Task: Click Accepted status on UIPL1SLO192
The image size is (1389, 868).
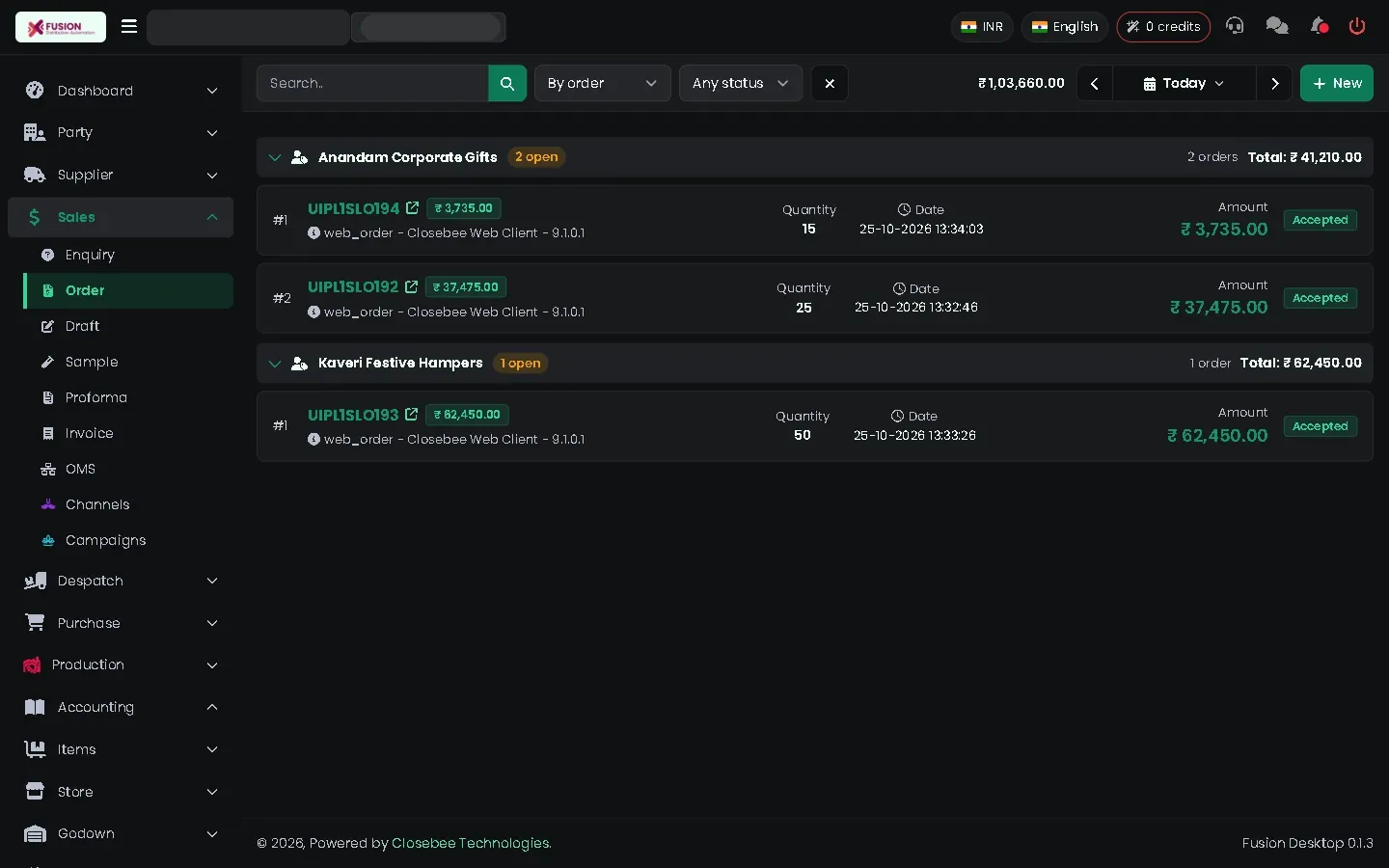Action: 1320,298
